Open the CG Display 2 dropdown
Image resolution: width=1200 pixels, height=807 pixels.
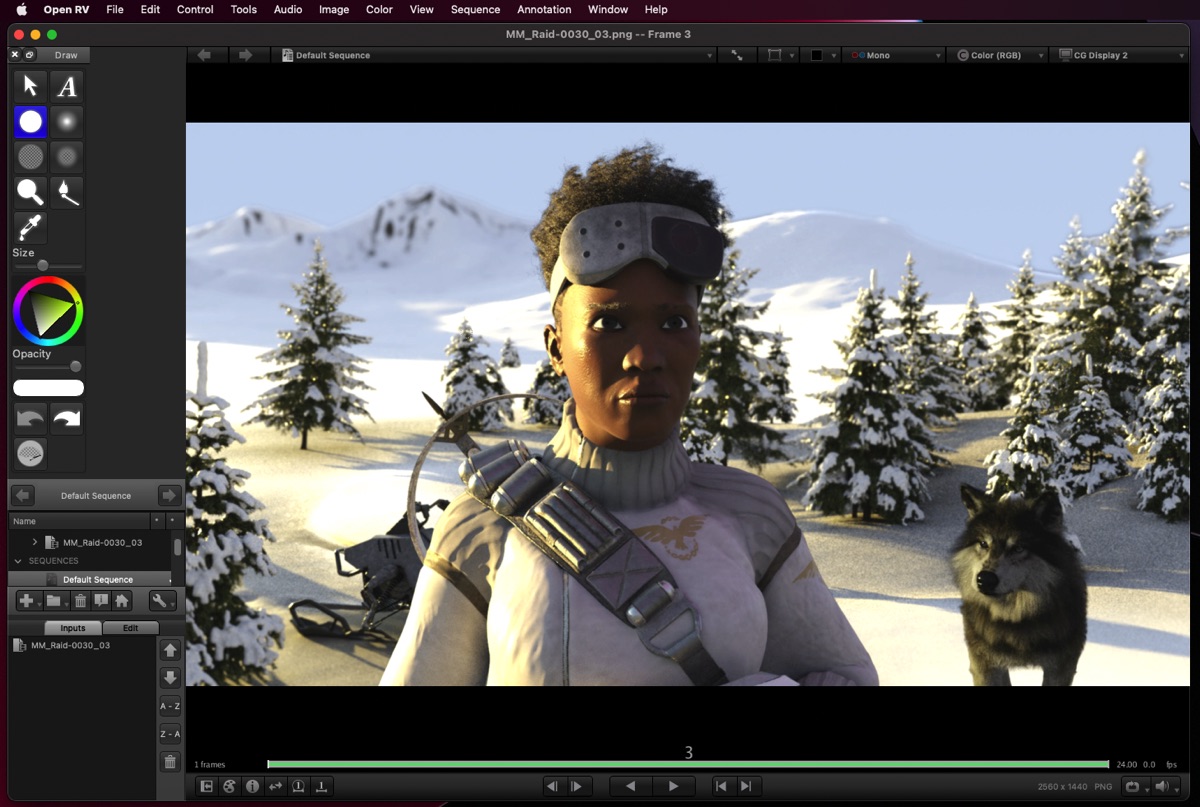point(1120,55)
